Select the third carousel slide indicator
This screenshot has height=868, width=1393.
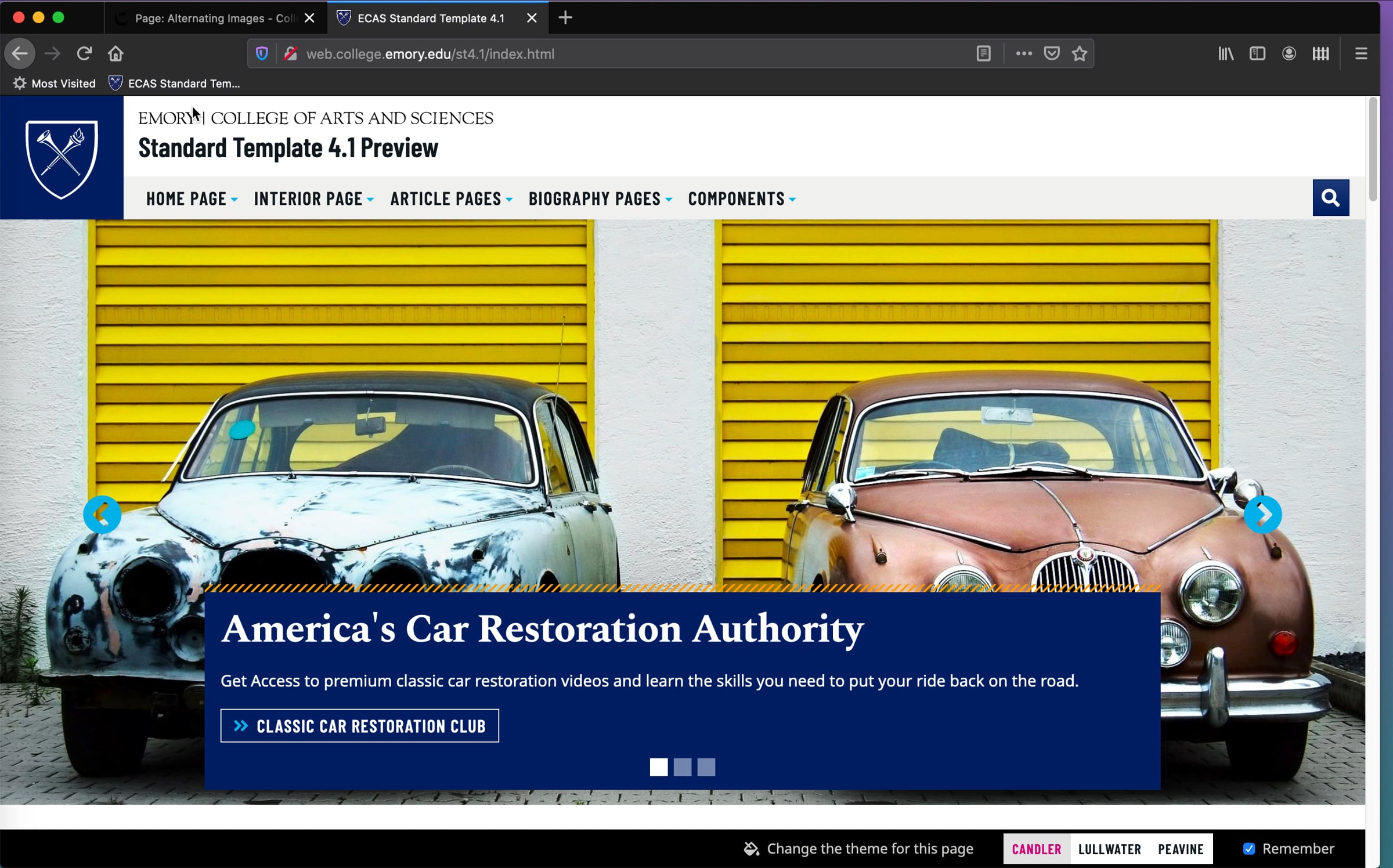(706, 767)
